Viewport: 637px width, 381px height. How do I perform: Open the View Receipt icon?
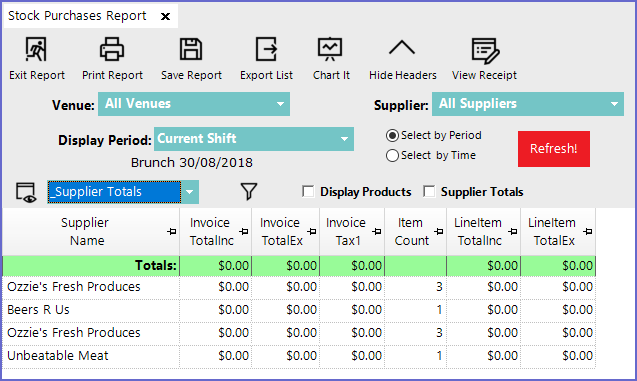(x=485, y=51)
